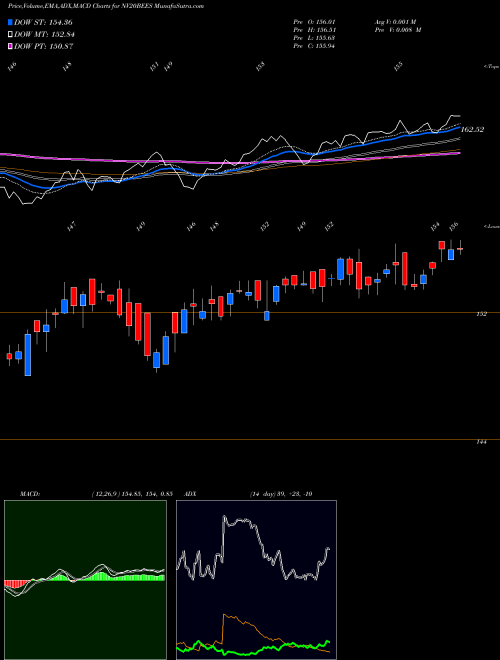Click the 'Pre O: 156.01' value
Image resolution: width=500 pixels, height=660 pixels.
tap(314, 21)
